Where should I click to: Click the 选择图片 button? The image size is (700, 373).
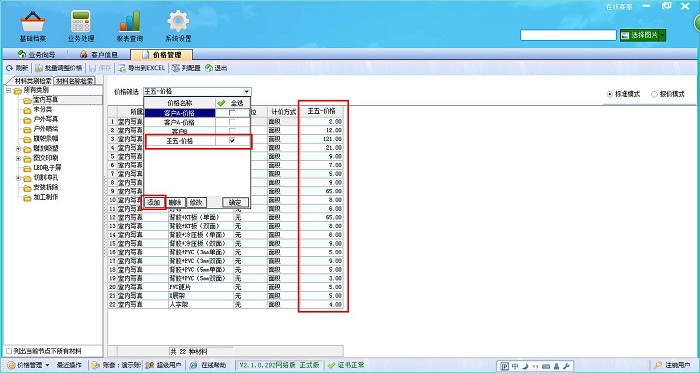coord(639,35)
